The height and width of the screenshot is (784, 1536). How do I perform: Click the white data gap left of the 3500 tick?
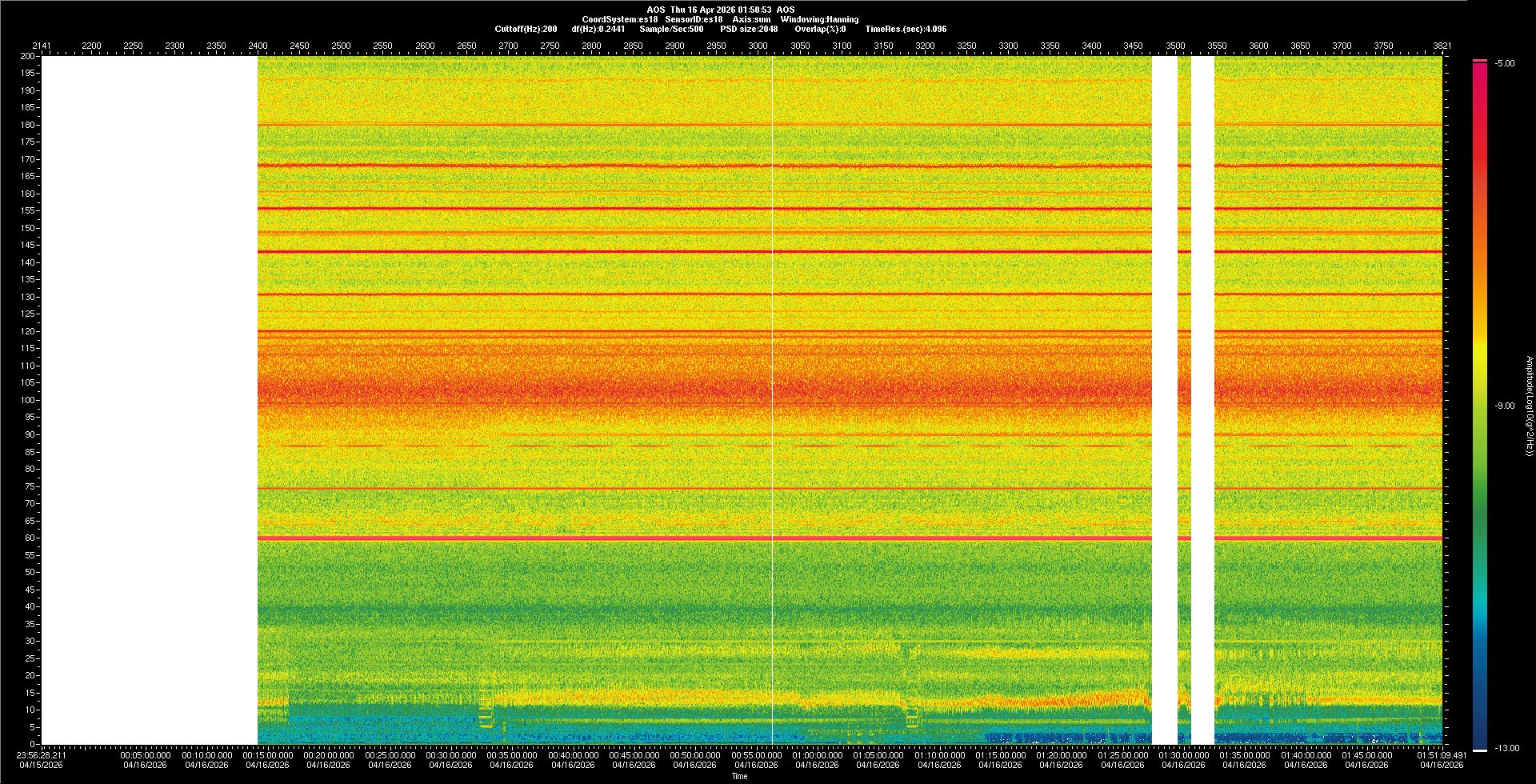(x=1164, y=400)
